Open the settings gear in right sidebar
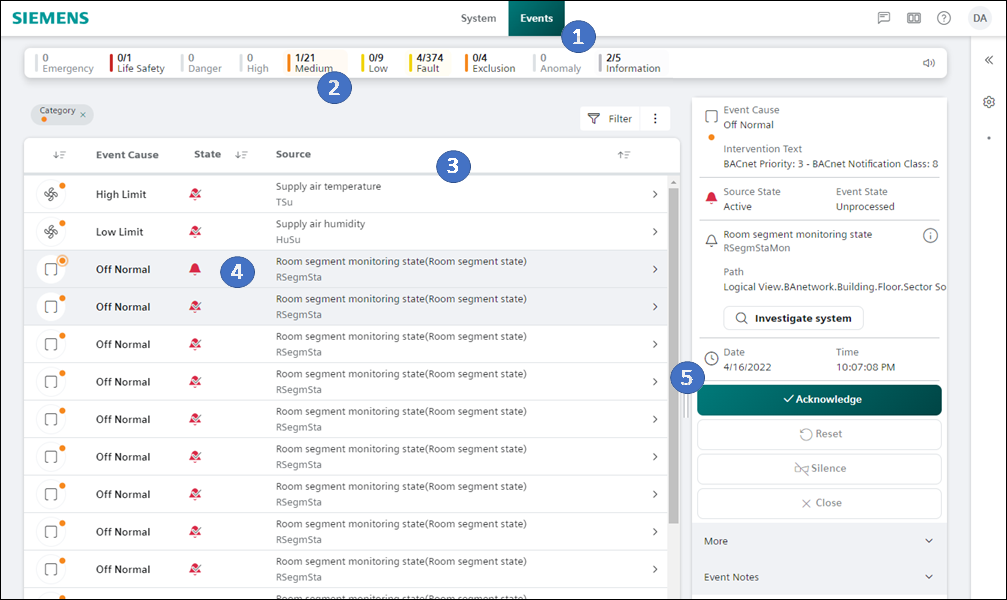This screenshot has width=1007, height=600. pos(989,102)
